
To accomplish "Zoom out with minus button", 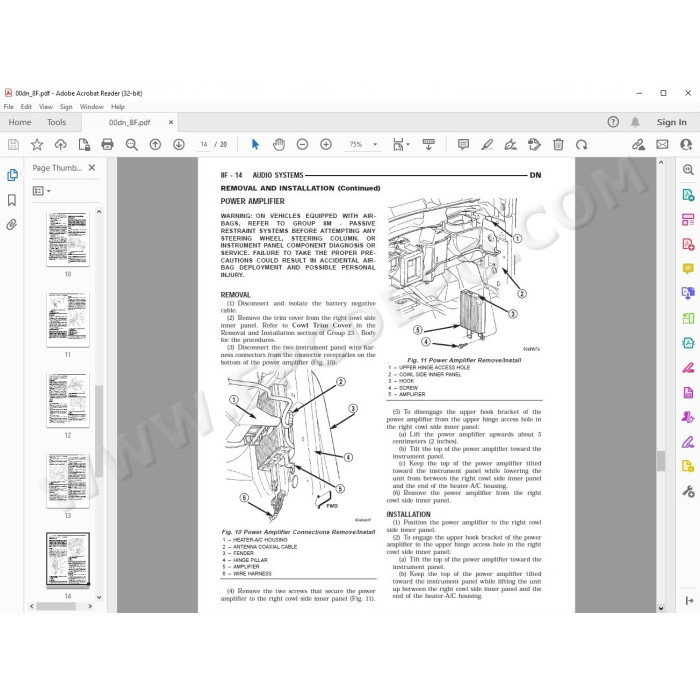I will [x=302, y=145].
